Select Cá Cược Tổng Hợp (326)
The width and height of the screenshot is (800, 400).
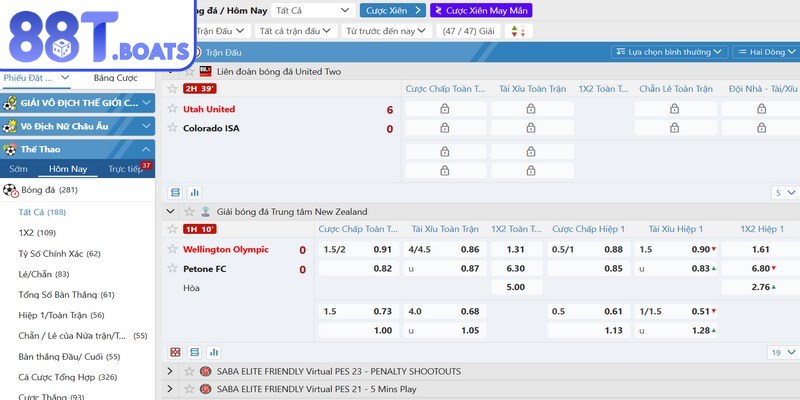click(x=68, y=377)
